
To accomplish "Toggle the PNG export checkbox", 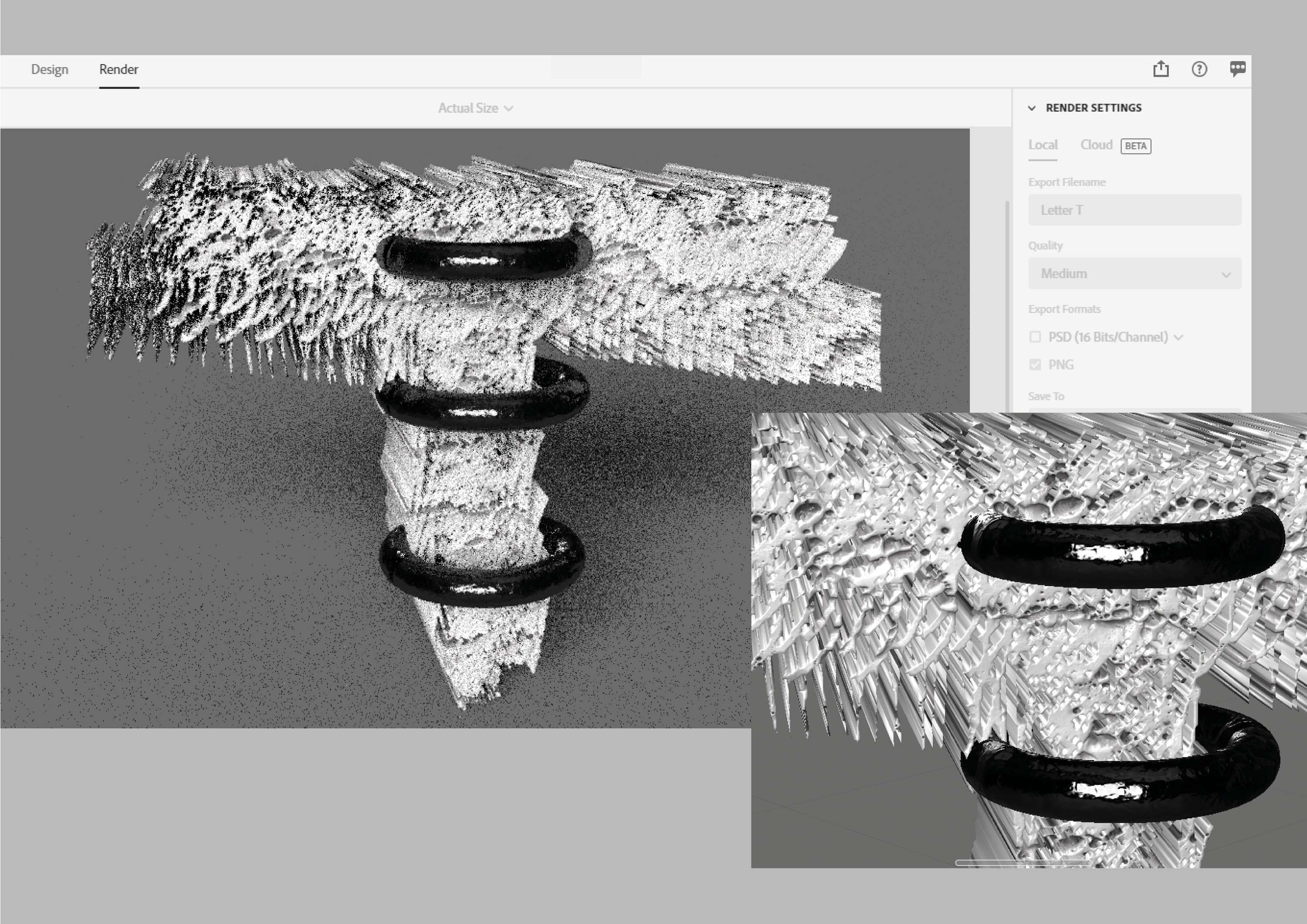I will (x=1036, y=365).
